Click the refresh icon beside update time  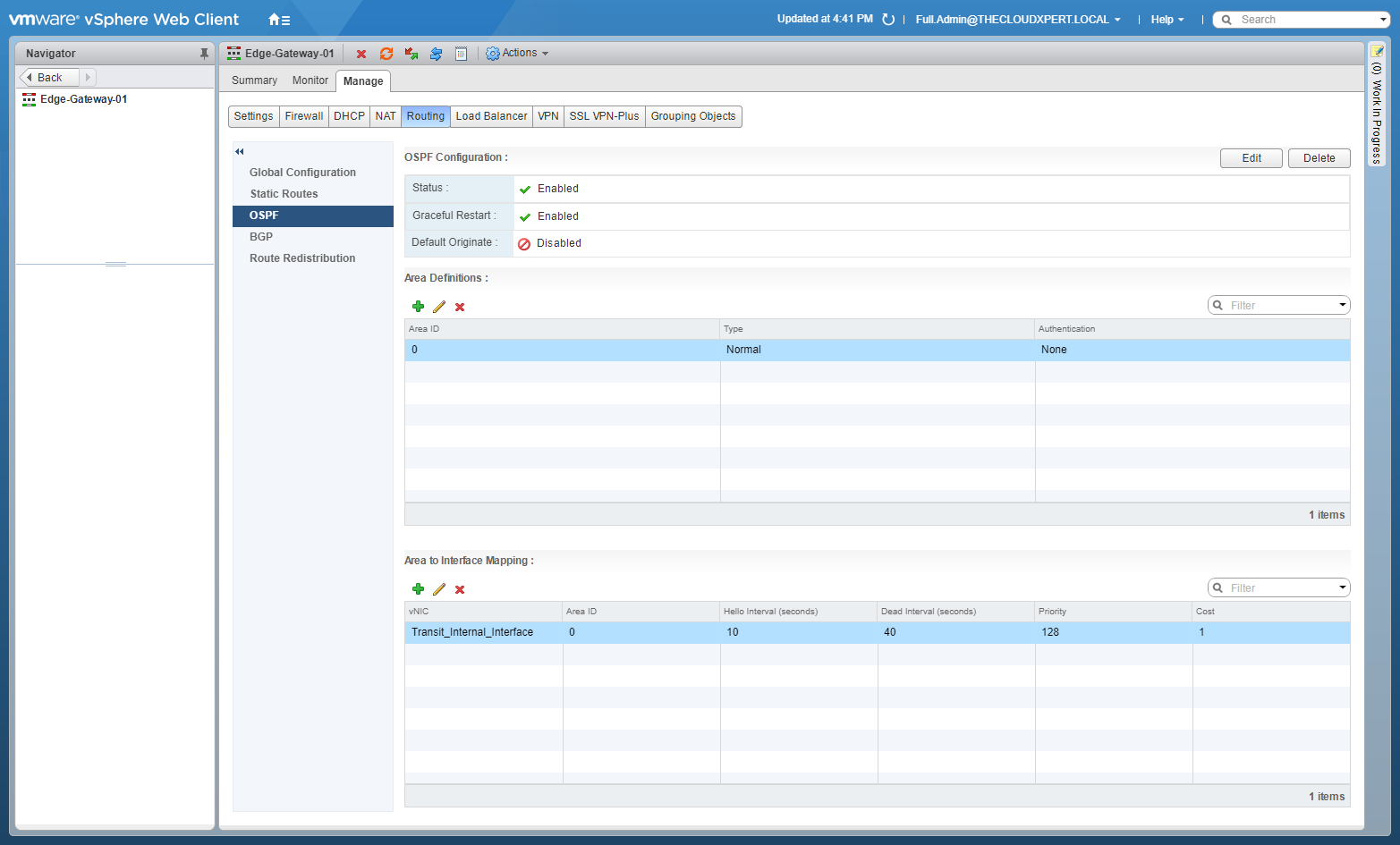click(x=888, y=20)
